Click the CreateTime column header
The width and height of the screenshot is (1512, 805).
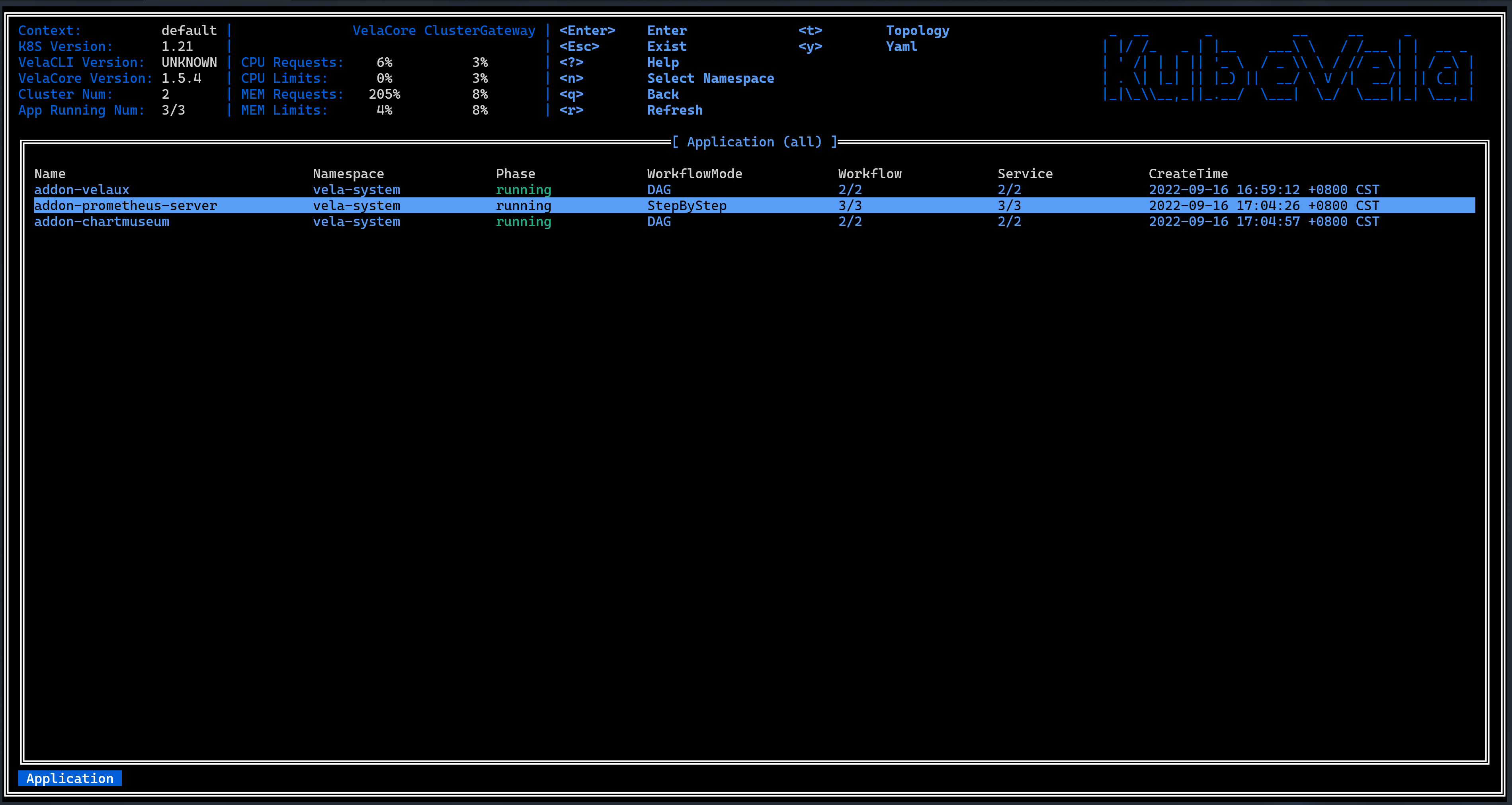[x=1188, y=173]
